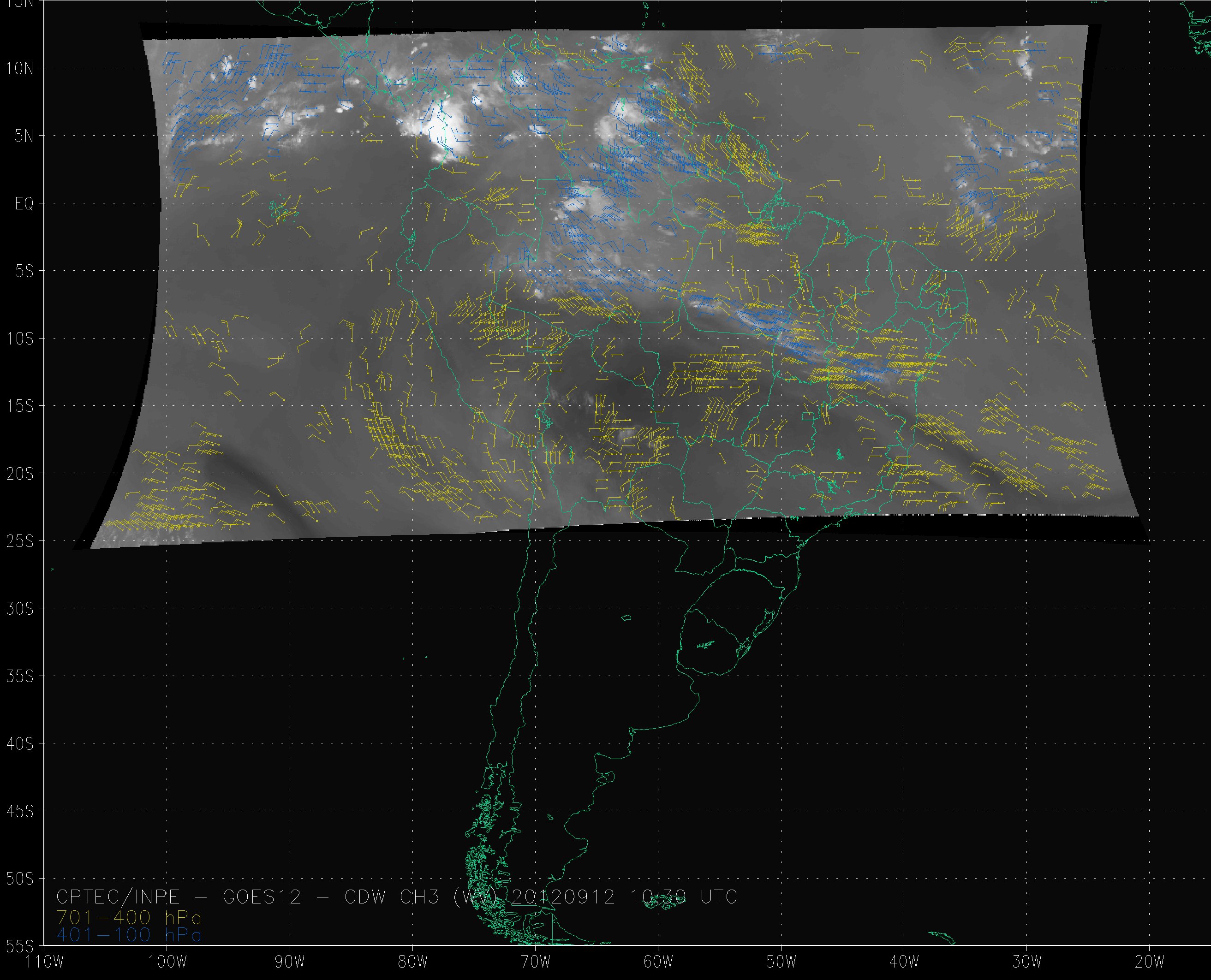
Task: Click the 20W longitude label
Action: (1150, 962)
